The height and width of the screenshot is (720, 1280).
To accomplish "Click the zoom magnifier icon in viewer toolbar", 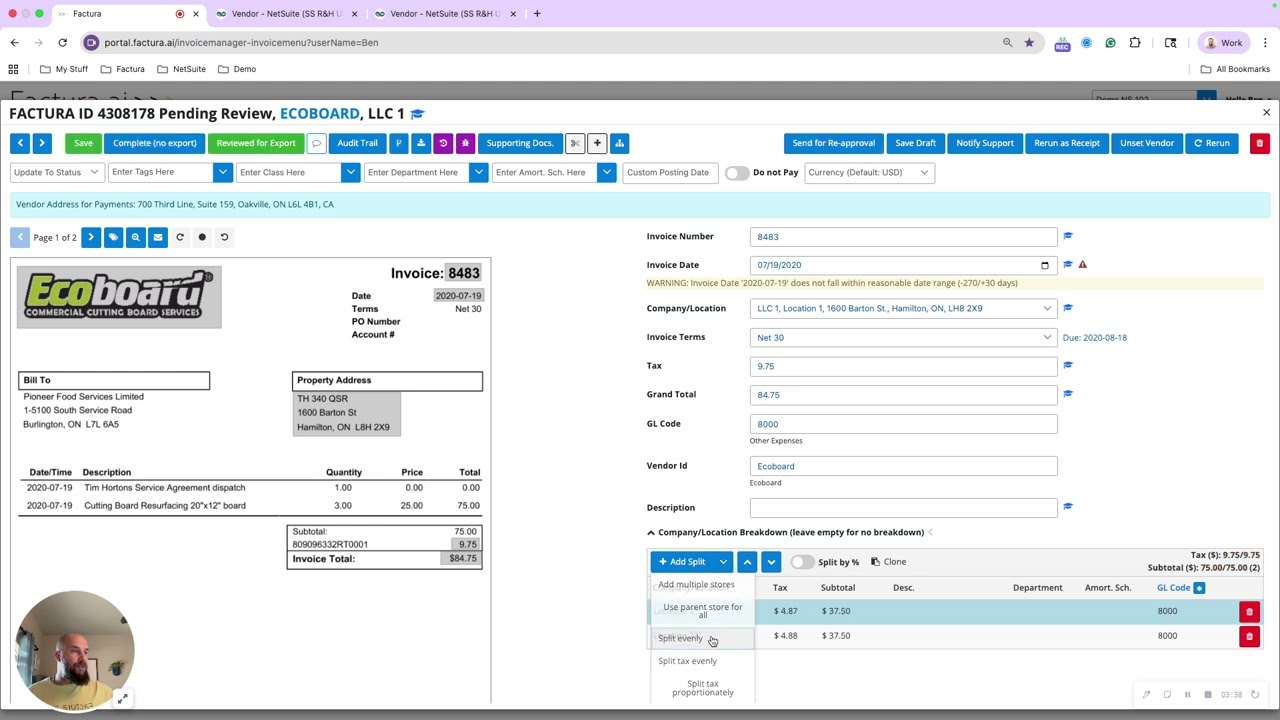I will [135, 237].
